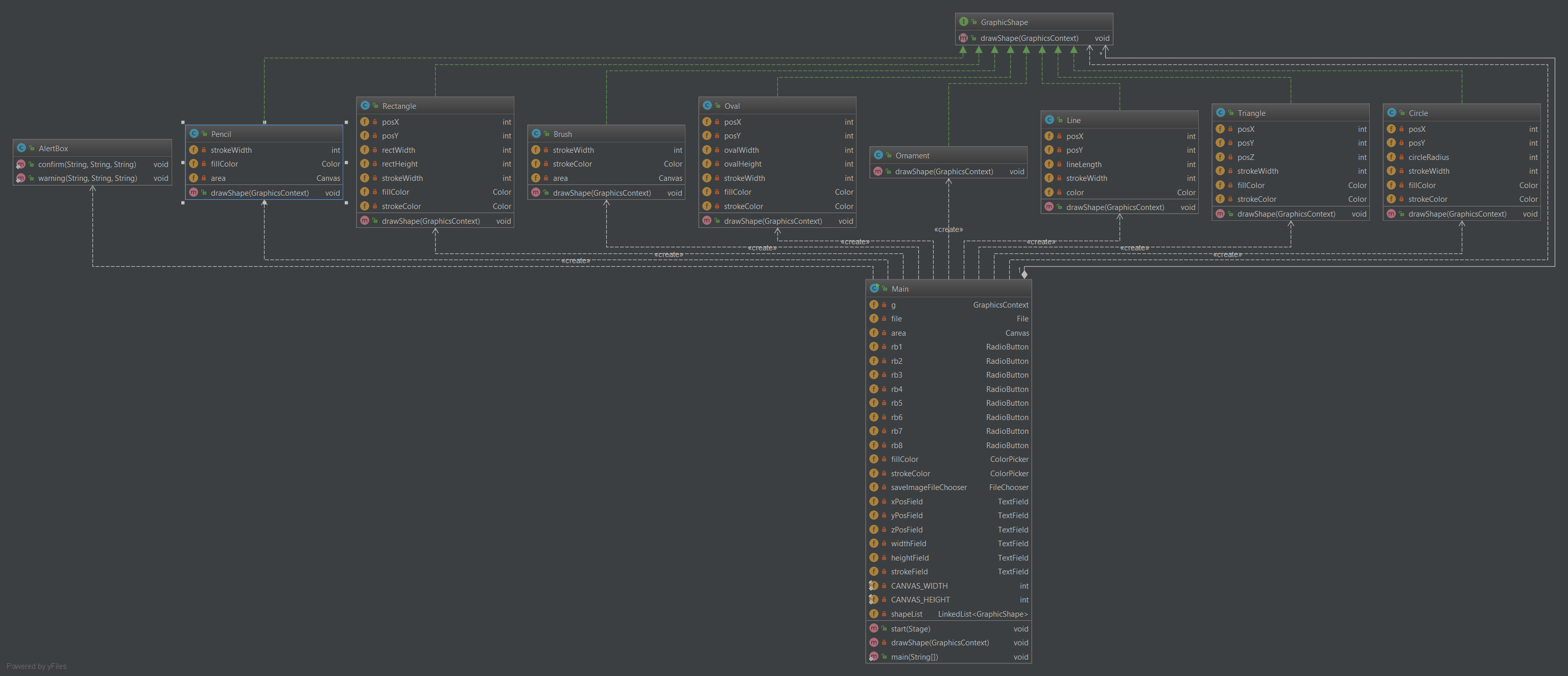
Task: Click the color field in Line
Action: [x=1120, y=193]
